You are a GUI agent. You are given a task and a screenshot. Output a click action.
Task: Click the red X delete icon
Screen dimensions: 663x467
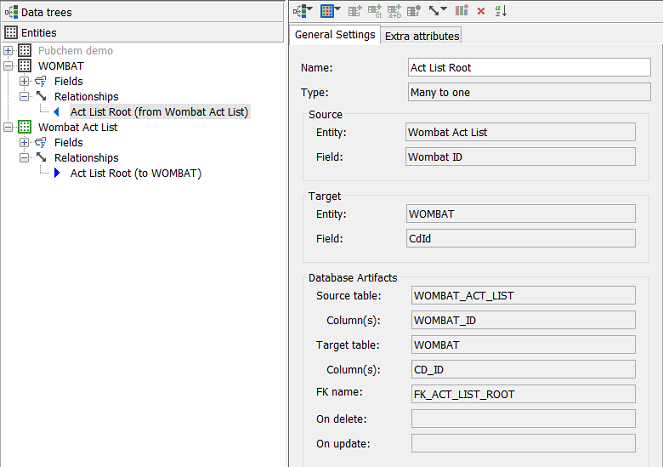coord(481,11)
